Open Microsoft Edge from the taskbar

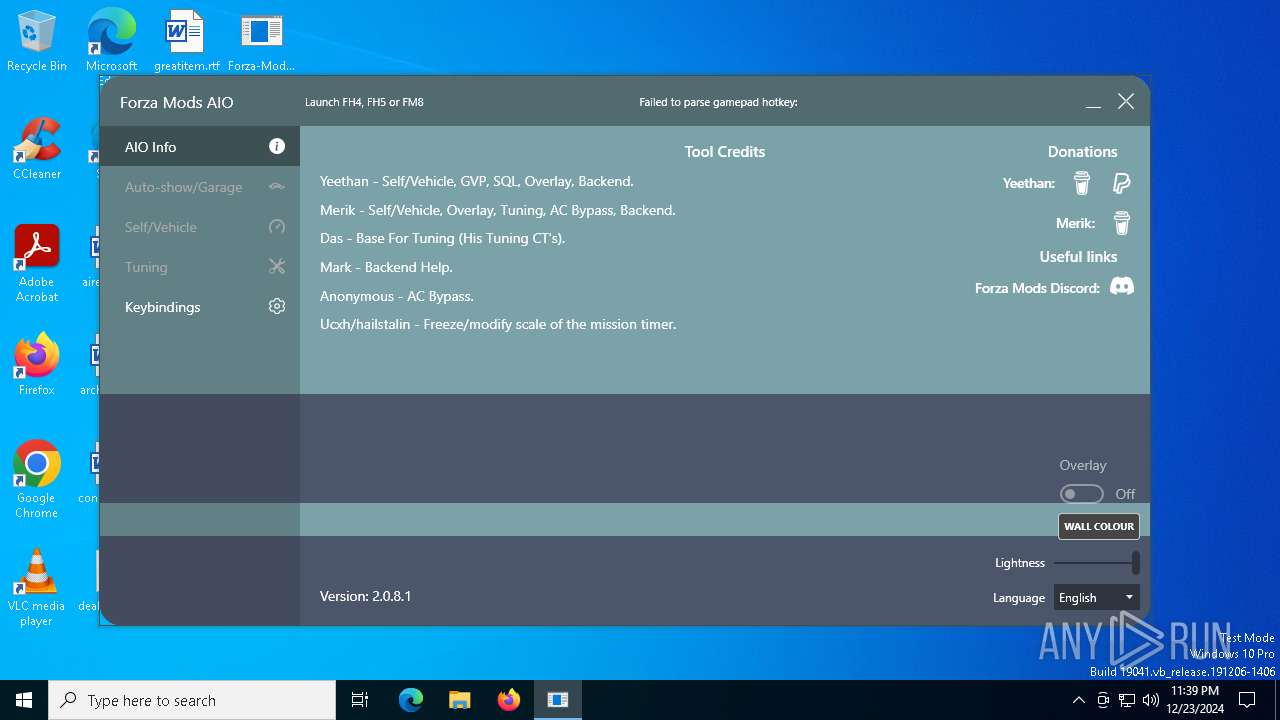click(x=411, y=700)
